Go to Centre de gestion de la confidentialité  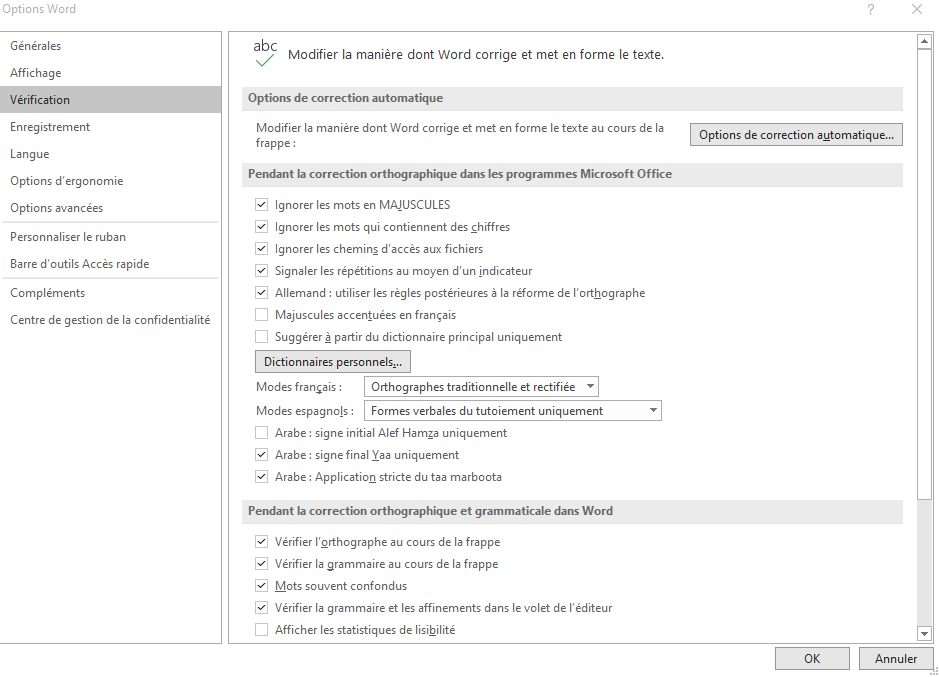tap(111, 320)
